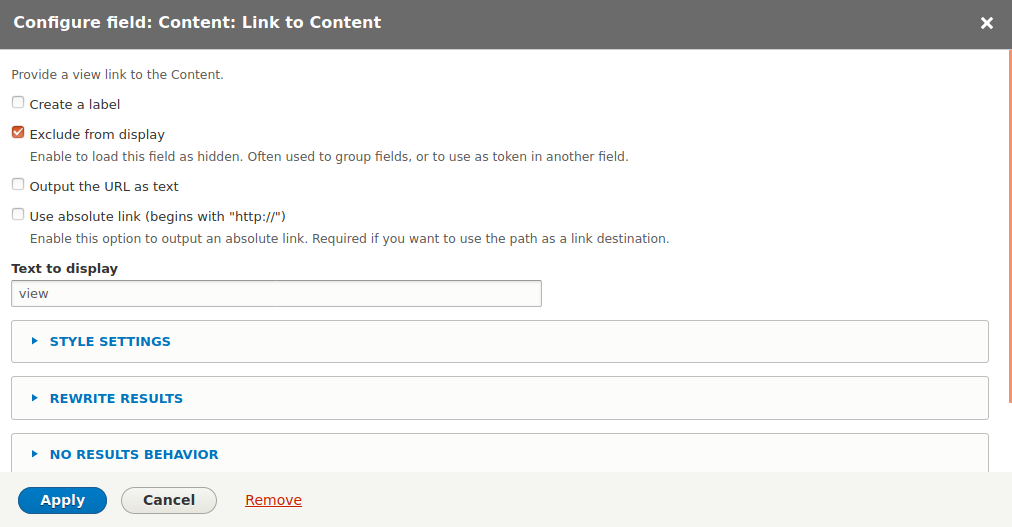
Task: Click the Apply button
Action: pos(62,500)
